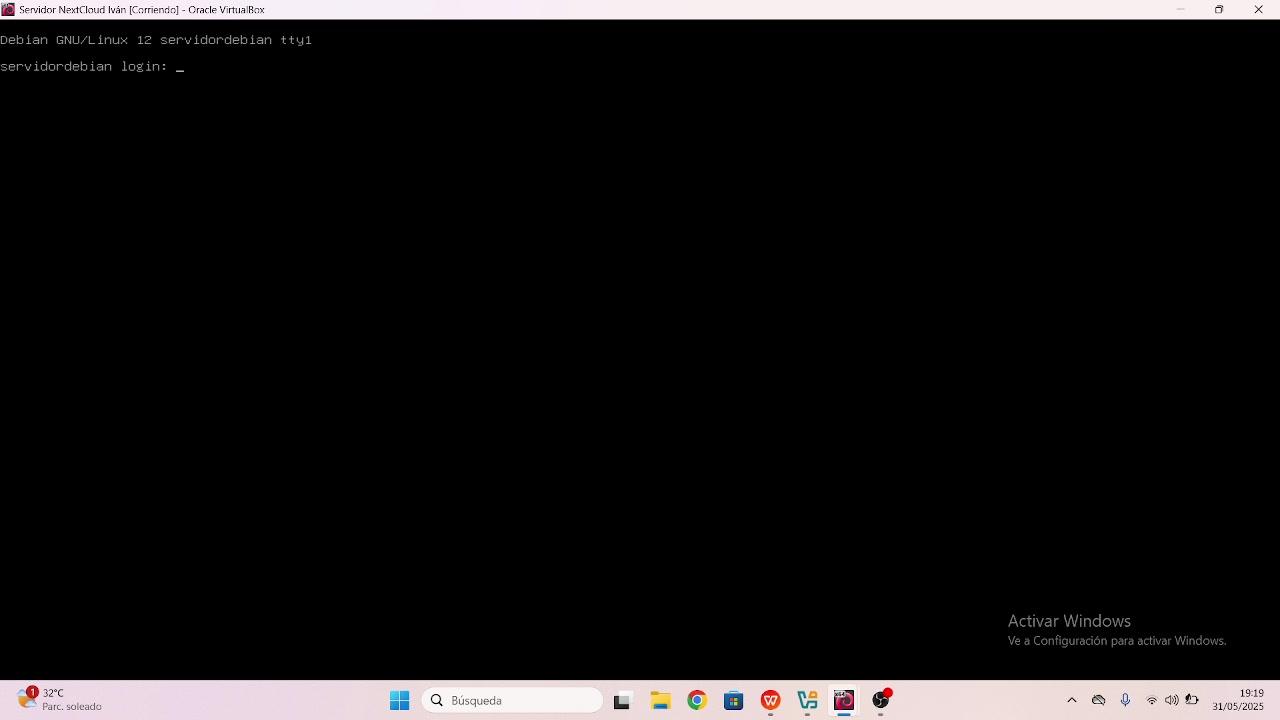Open the weather widget showing 32°C
Image resolution: width=1280 pixels, height=720 pixels.
click(x=60, y=699)
